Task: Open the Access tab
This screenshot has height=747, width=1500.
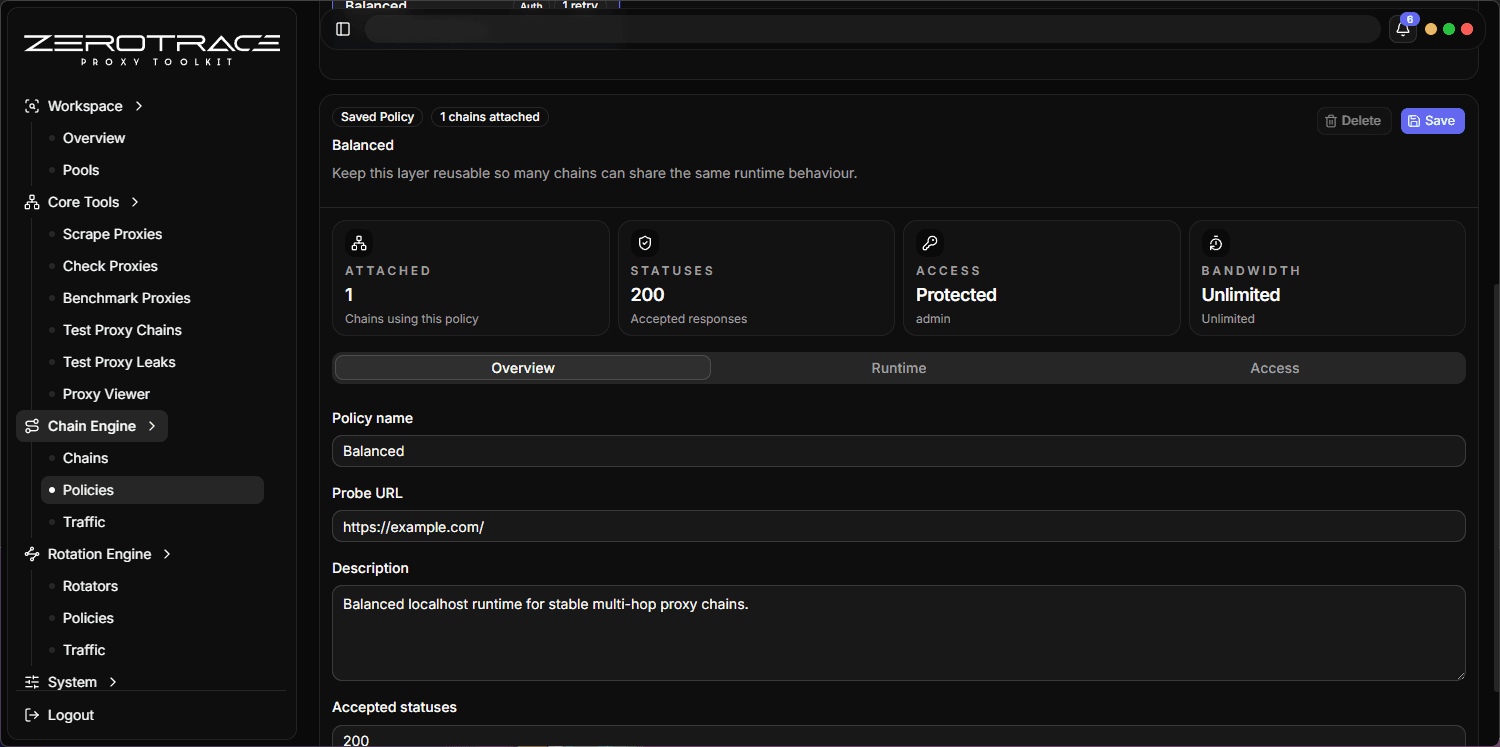Action: point(1274,368)
